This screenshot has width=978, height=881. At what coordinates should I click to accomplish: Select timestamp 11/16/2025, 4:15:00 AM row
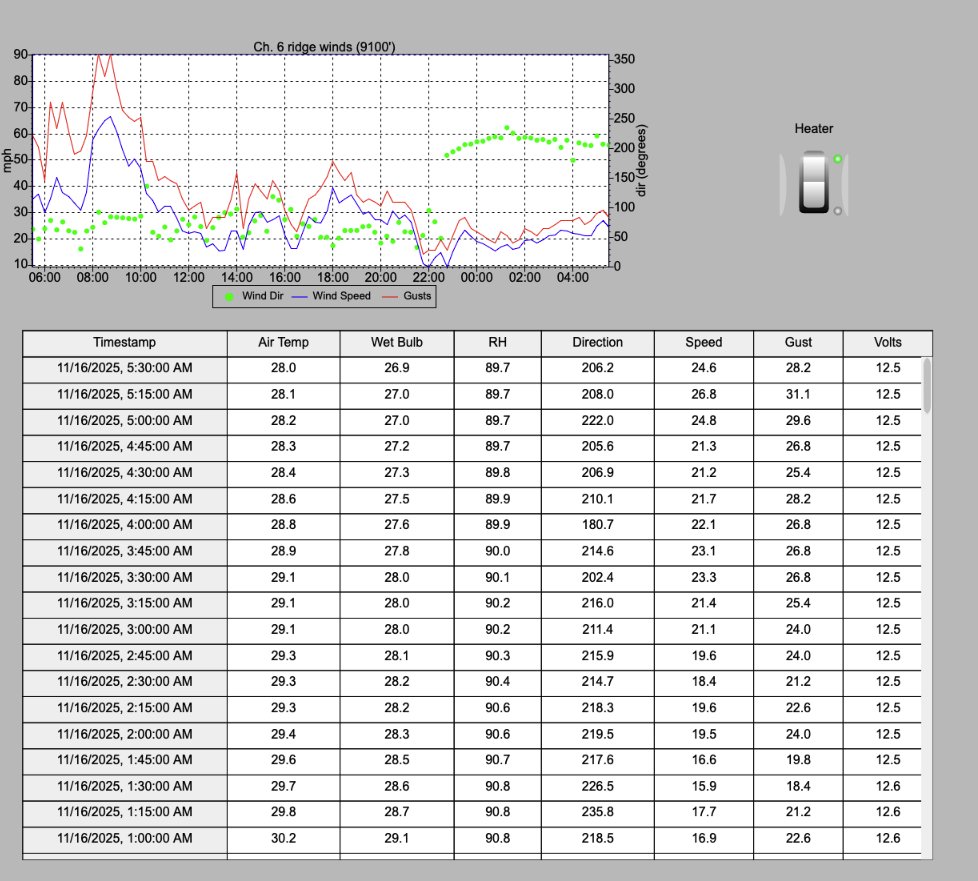[x=472, y=499]
